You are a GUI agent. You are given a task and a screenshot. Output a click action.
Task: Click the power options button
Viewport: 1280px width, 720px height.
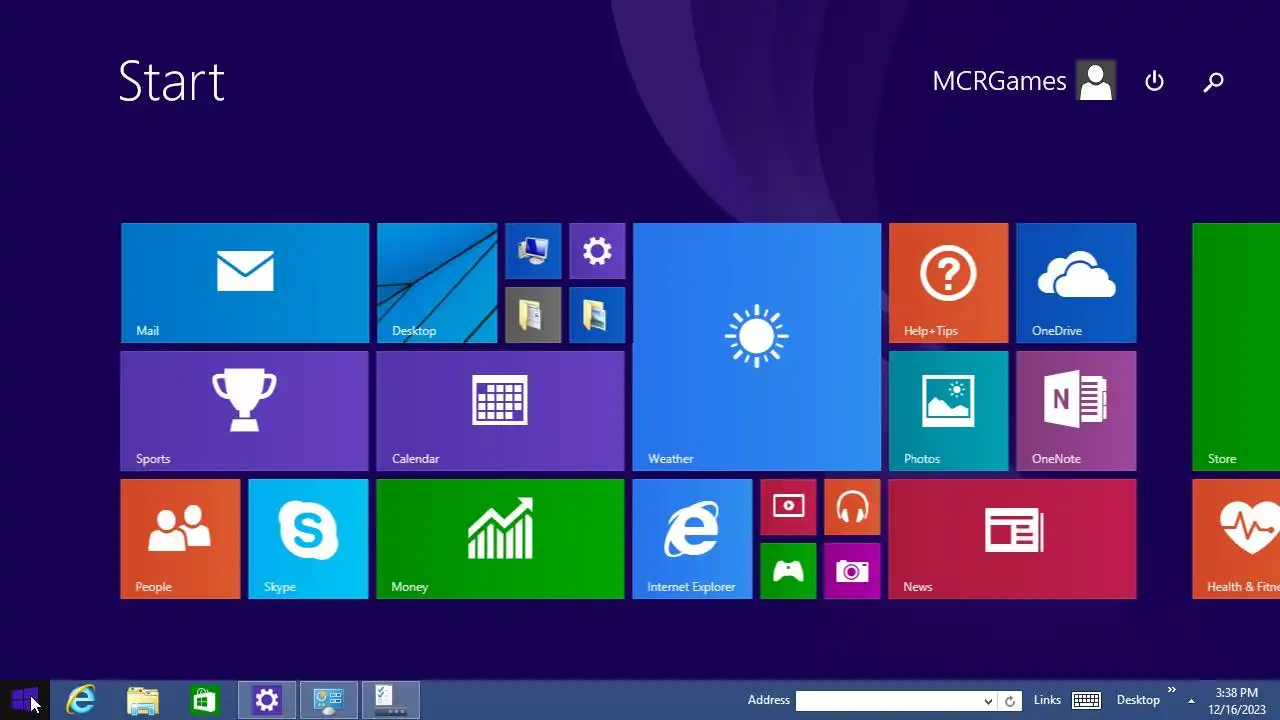coord(1154,81)
